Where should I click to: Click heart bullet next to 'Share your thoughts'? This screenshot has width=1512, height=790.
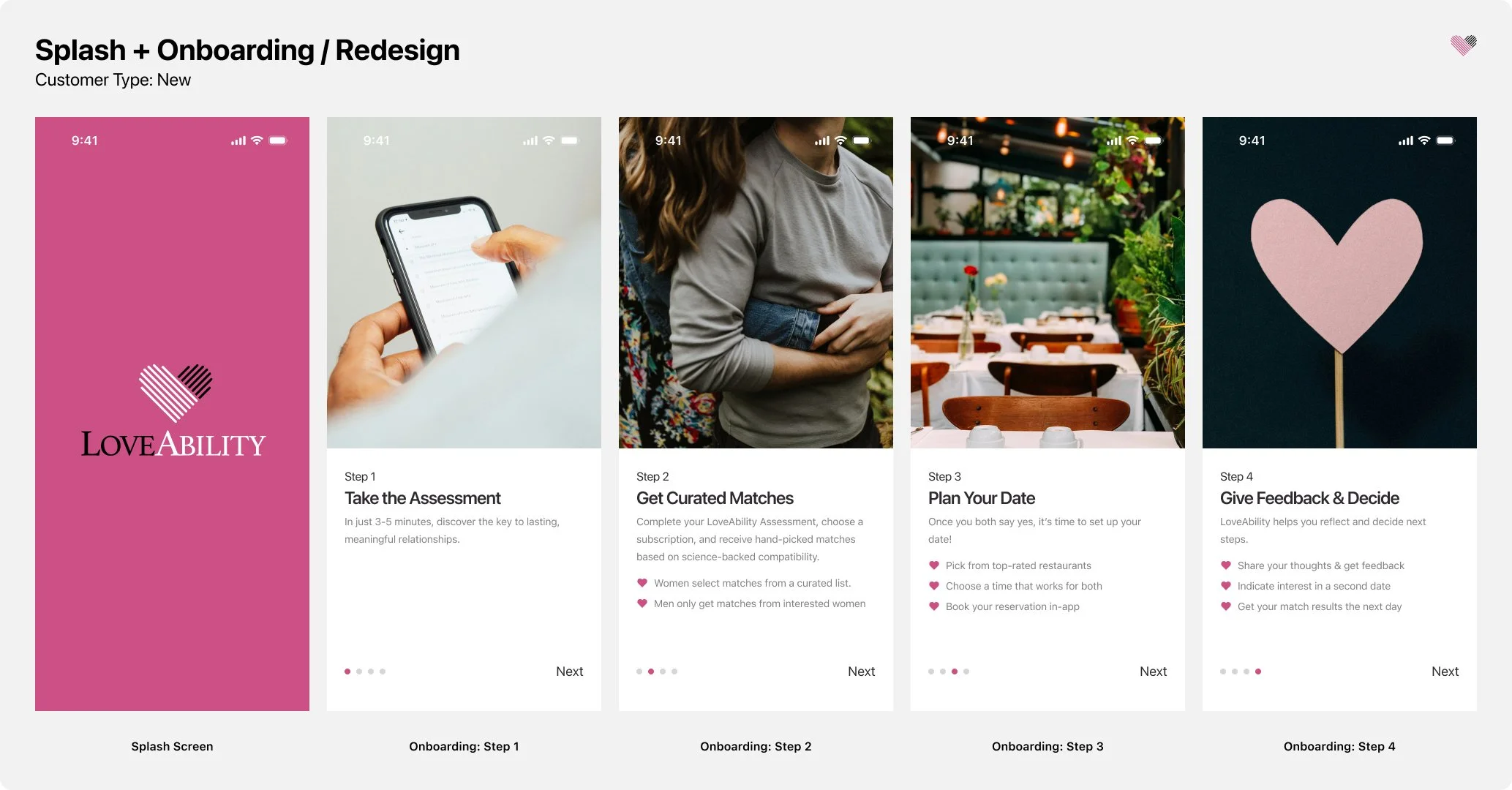tap(1226, 565)
